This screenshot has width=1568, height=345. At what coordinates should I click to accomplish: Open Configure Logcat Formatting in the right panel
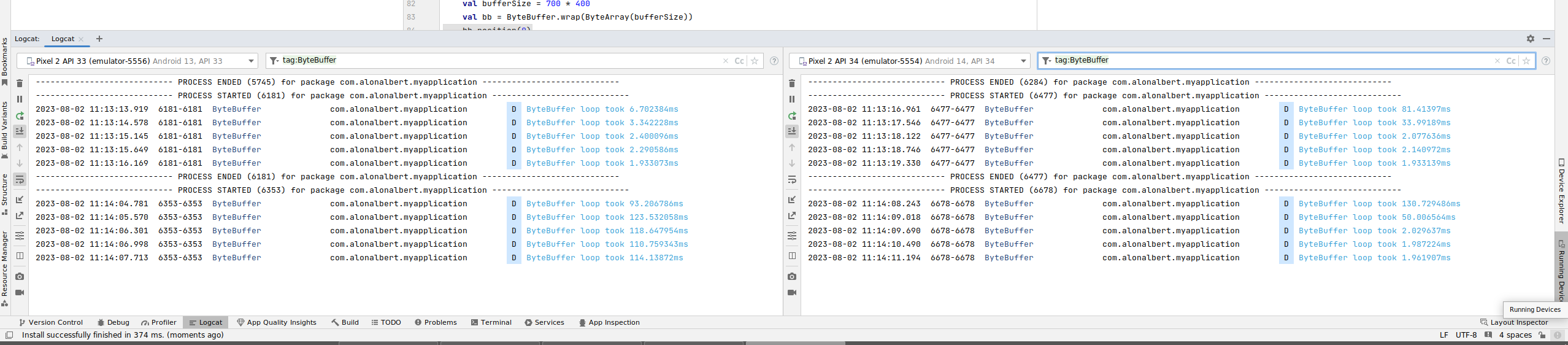pos(792,236)
